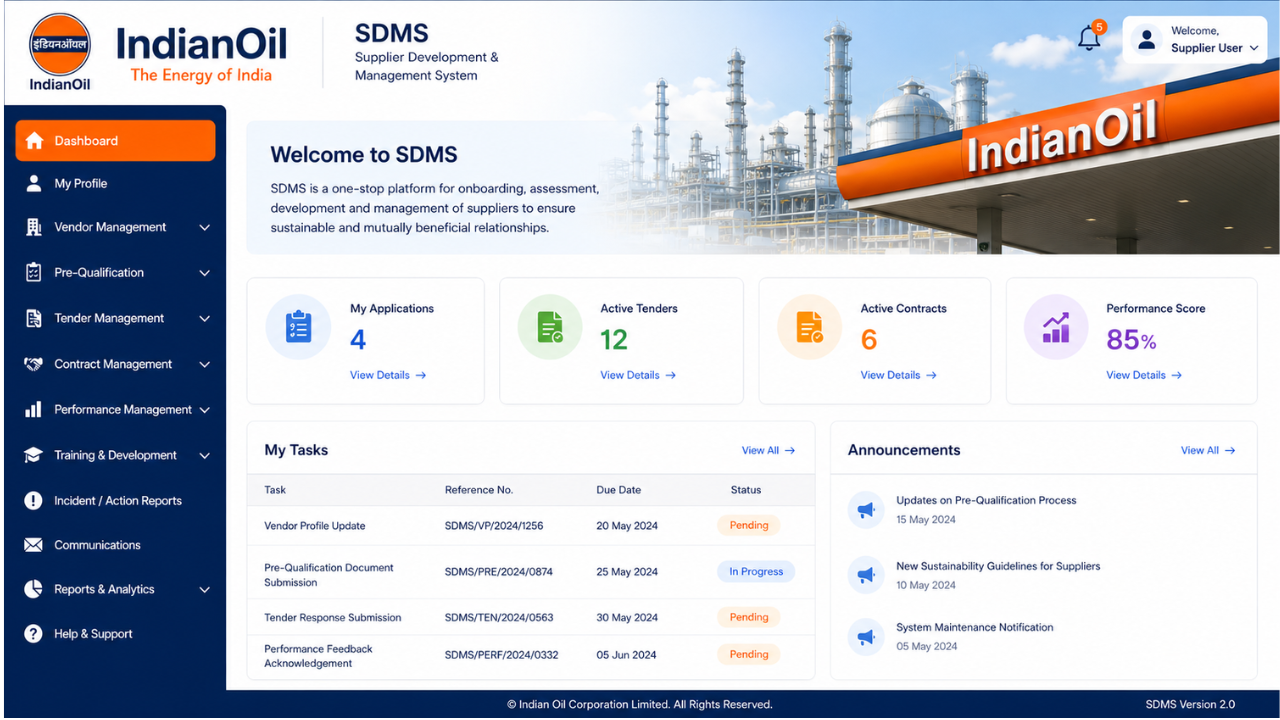Click Pending status for Performance Feedback Acknowledgement

749,654
